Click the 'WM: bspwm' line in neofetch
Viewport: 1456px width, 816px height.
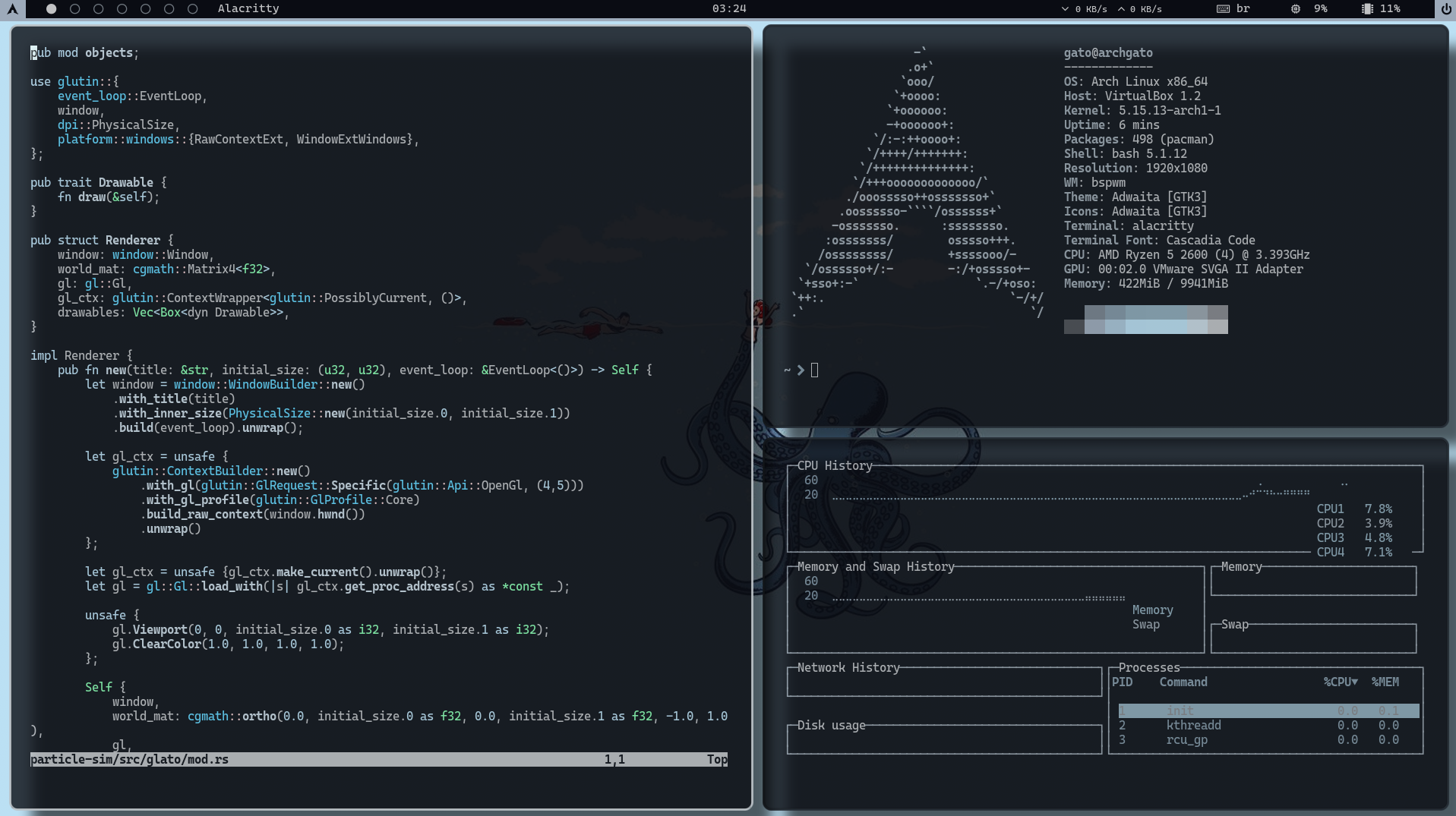click(x=1094, y=182)
